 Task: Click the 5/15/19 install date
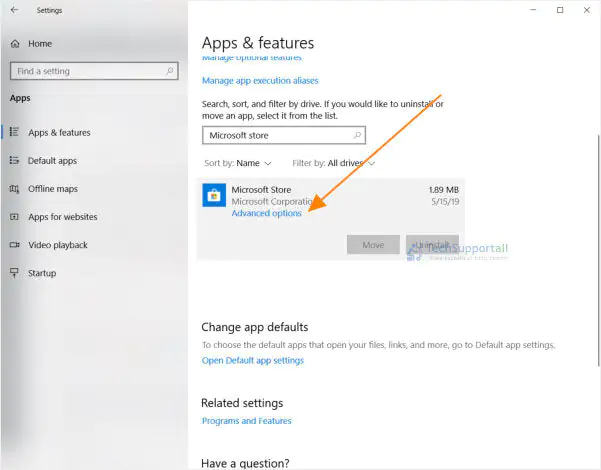(x=445, y=202)
